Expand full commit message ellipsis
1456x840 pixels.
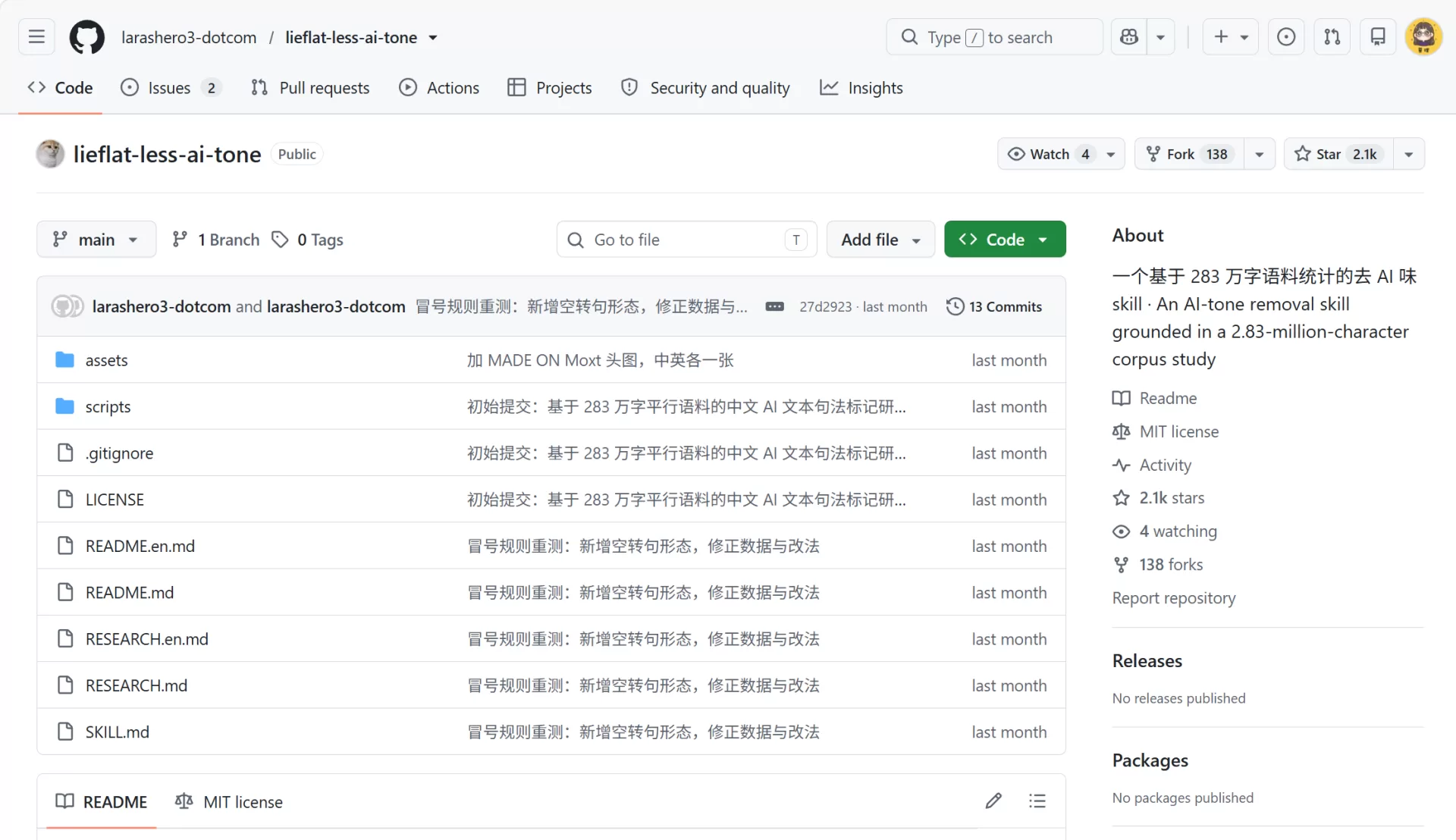point(774,306)
